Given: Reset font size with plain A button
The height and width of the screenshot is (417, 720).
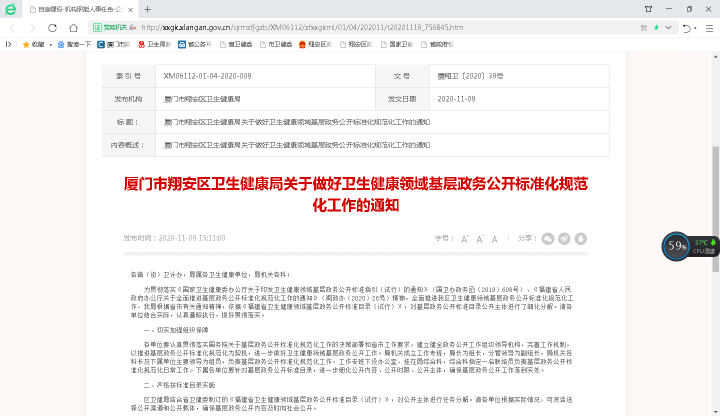Looking at the screenshot, I should pos(495,239).
